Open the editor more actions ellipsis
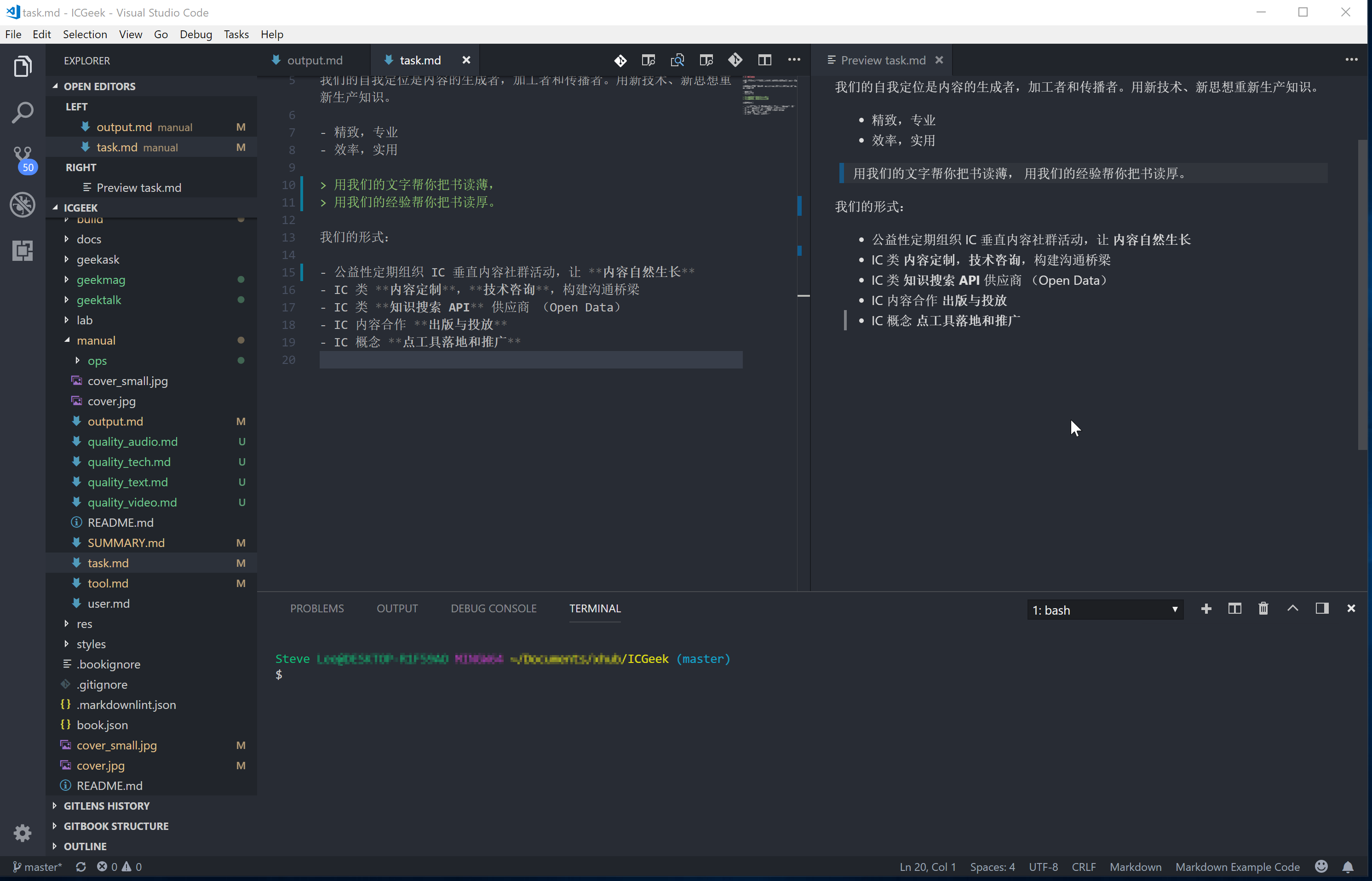 [x=794, y=60]
